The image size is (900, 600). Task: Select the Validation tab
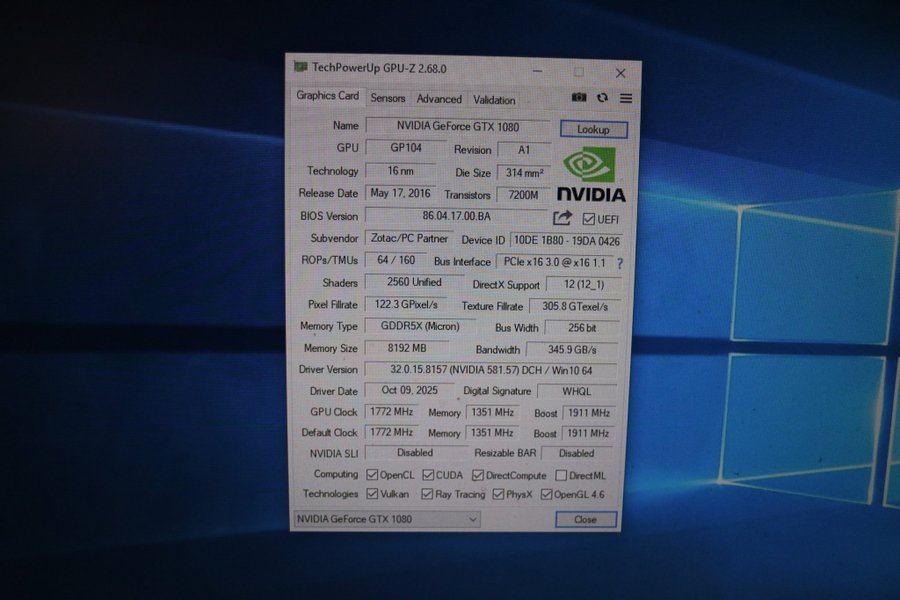[x=494, y=100]
